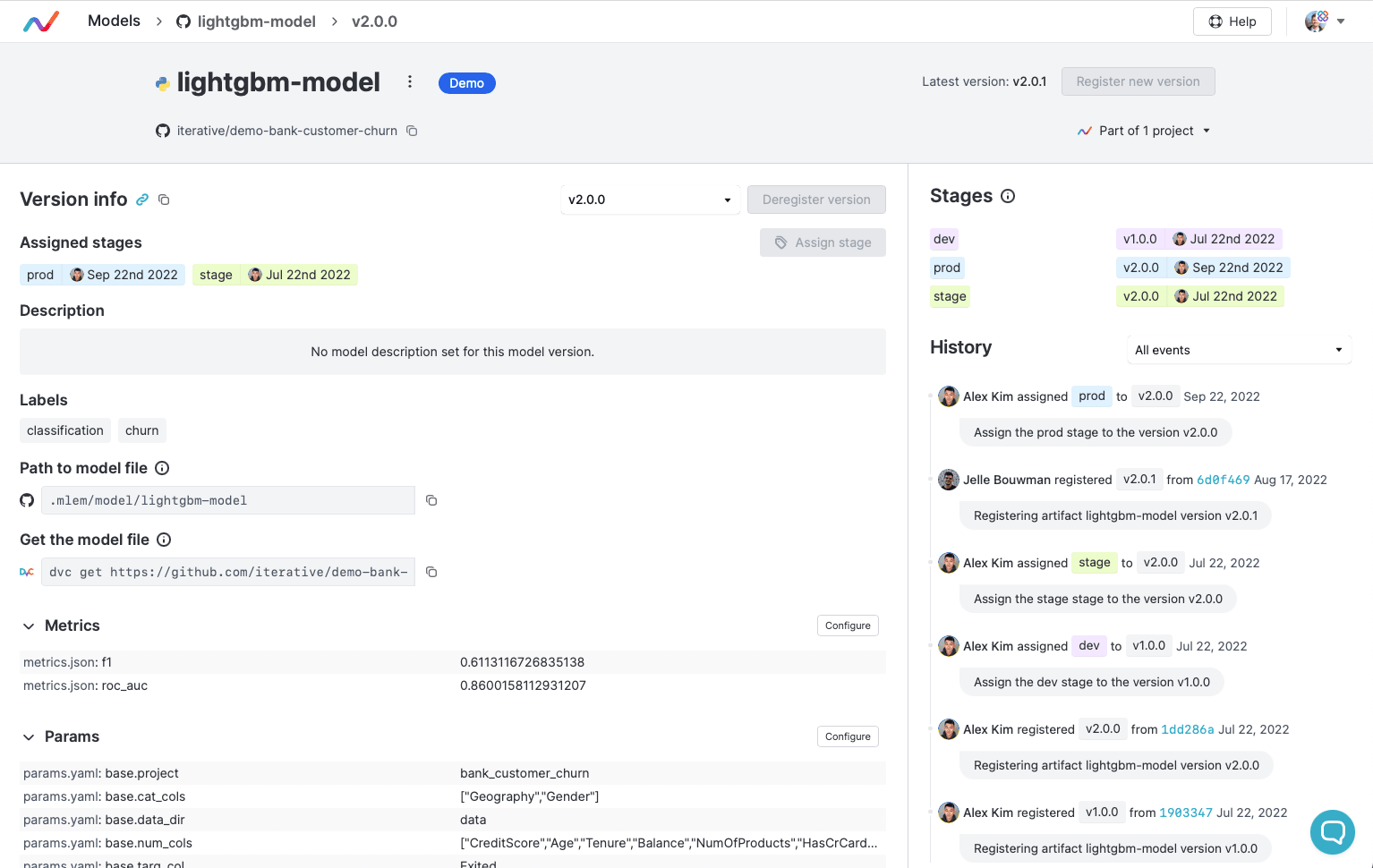Click the Iterative Studio logo

(41, 21)
